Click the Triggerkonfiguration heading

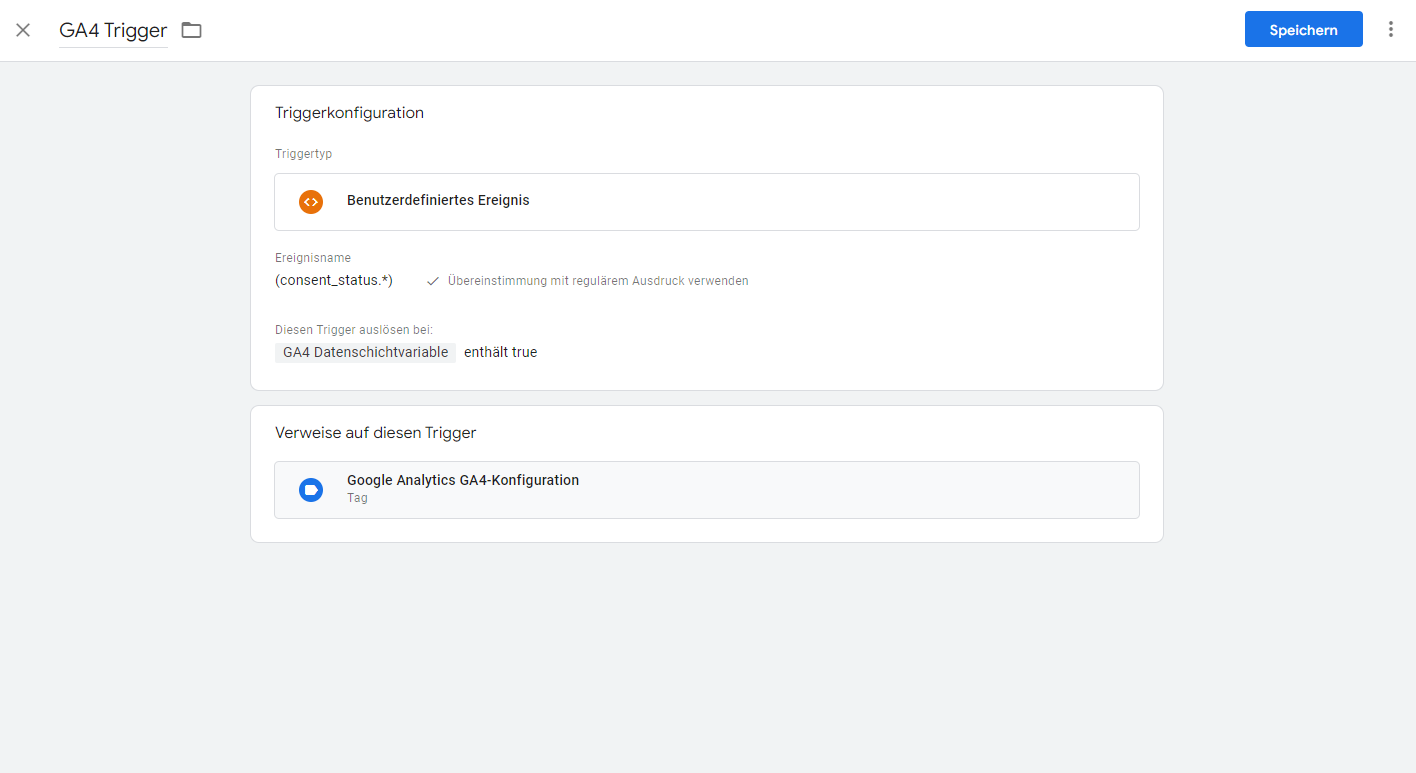point(349,113)
